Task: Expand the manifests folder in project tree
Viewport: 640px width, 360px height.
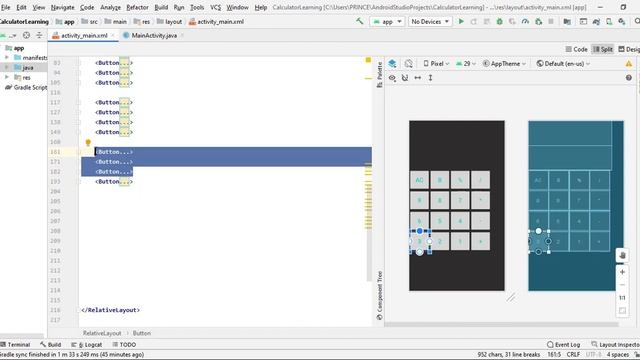Action: click(x=7, y=58)
